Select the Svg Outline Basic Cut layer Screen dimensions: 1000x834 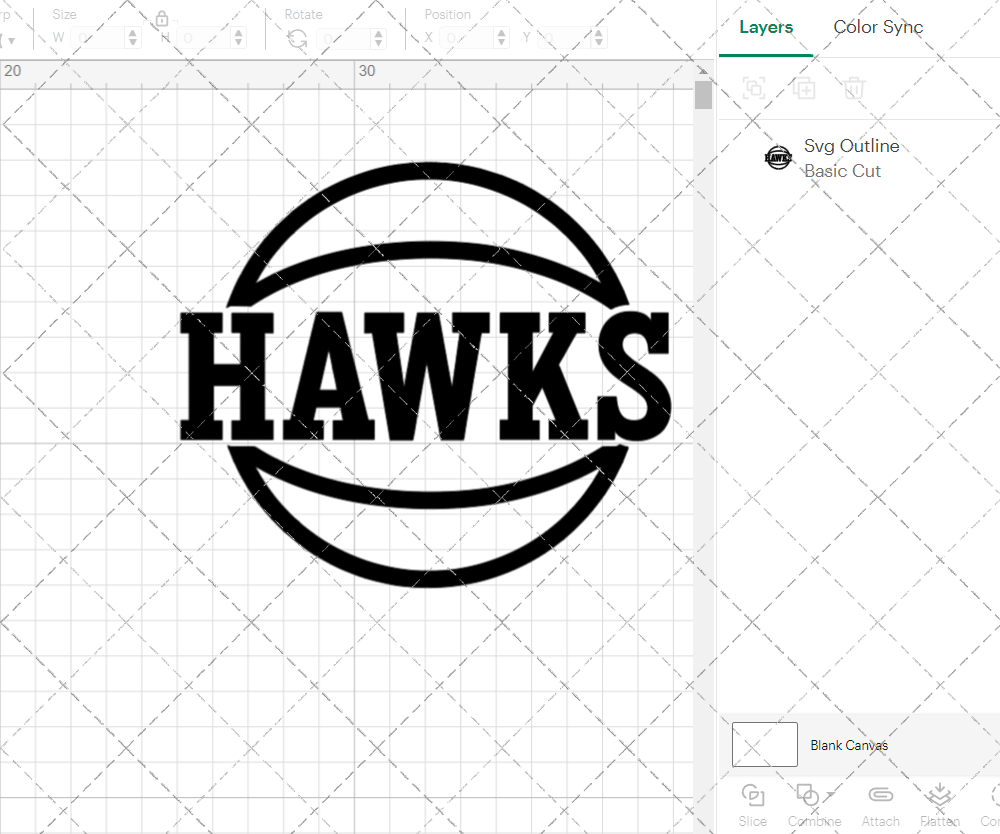852,157
